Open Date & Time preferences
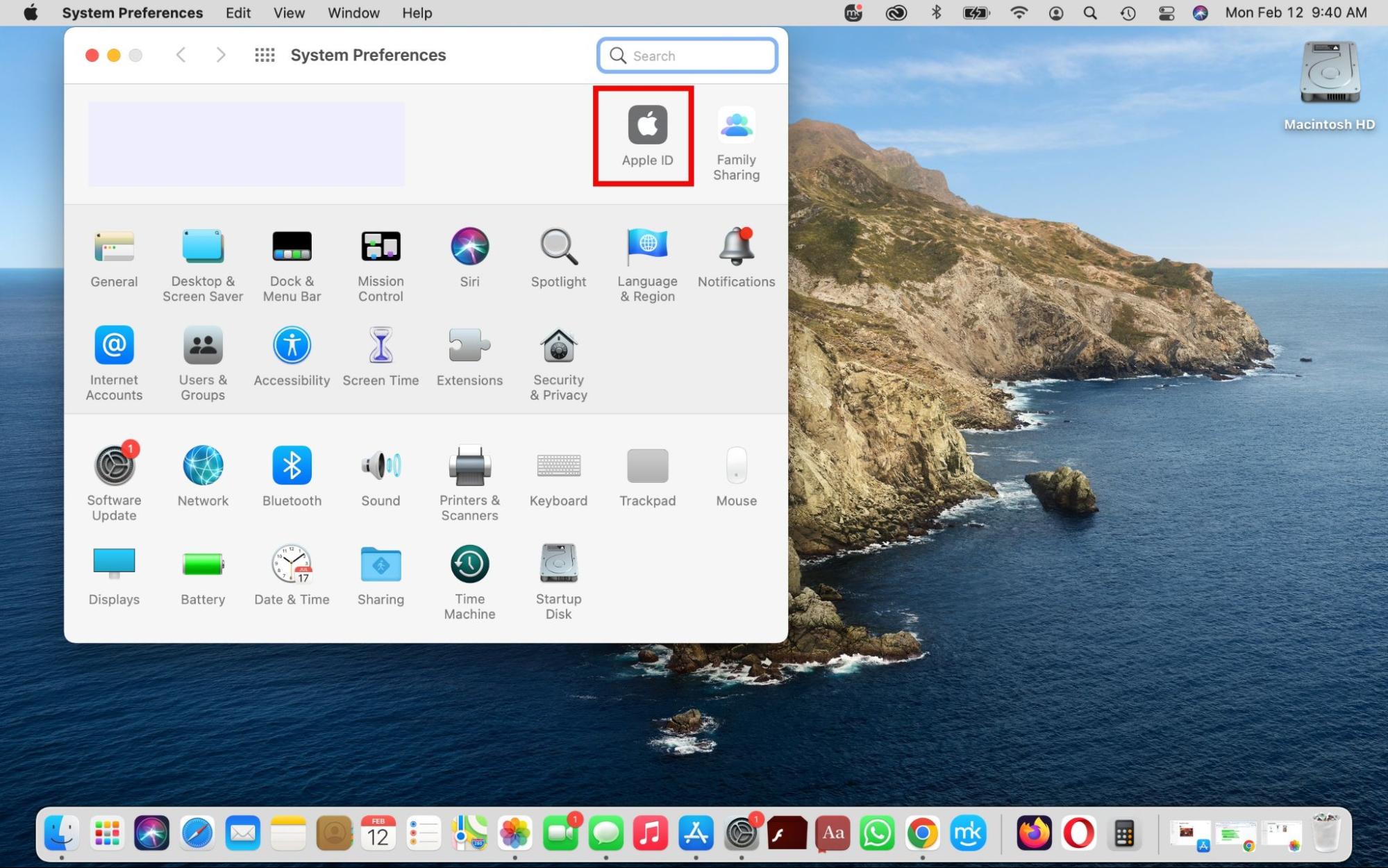The image size is (1388, 868). click(292, 576)
